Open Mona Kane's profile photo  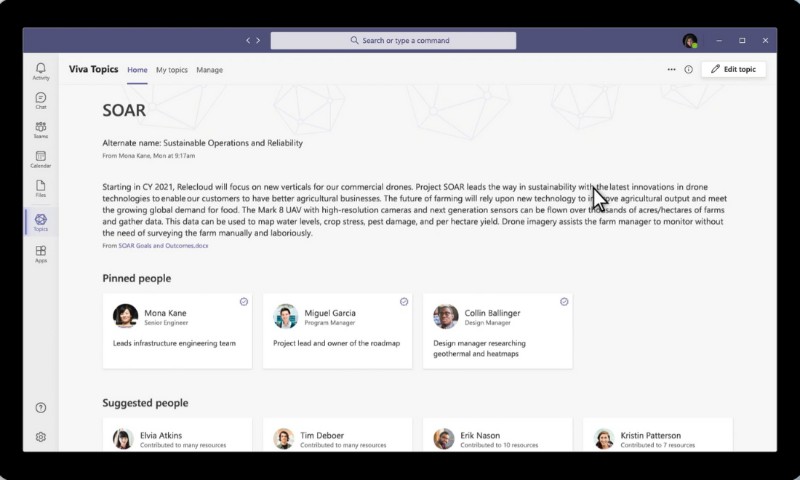tap(126, 316)
